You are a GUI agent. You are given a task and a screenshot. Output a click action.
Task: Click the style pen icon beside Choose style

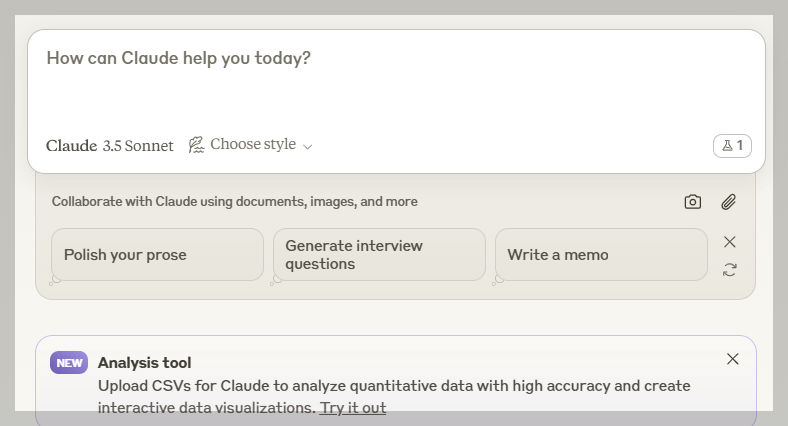(197, 145)
